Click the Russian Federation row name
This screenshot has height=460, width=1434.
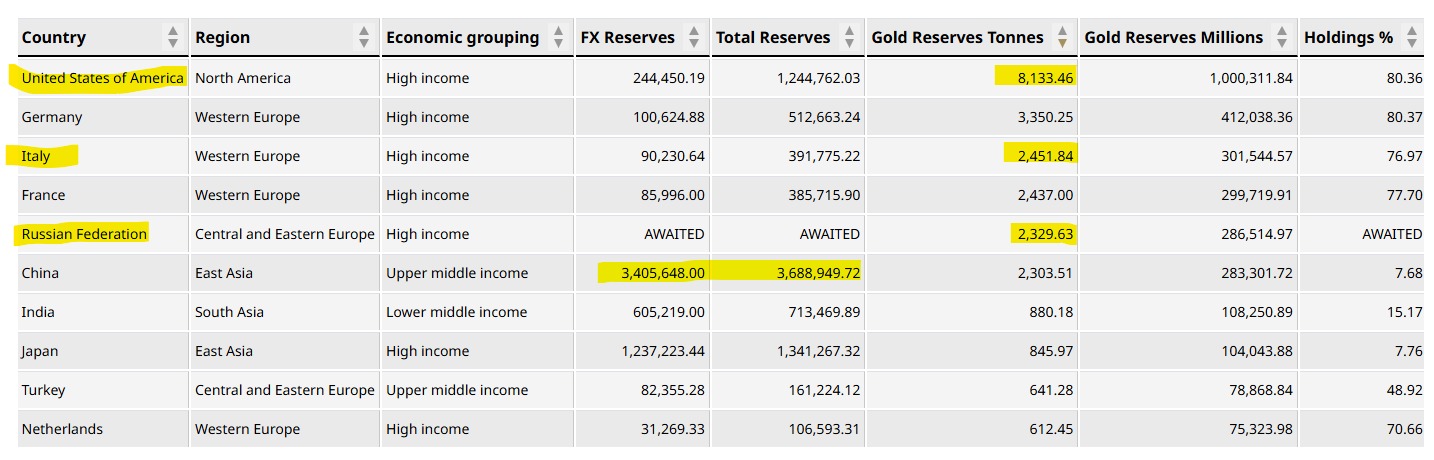click(x=84, y=234)
